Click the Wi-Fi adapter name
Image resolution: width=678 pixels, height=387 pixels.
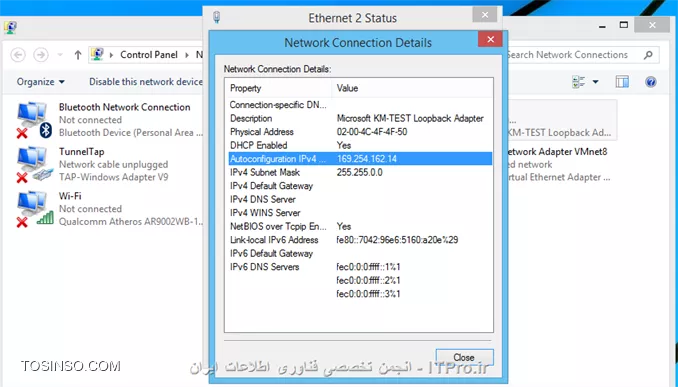pyautogui.click(x=70, y=196)
